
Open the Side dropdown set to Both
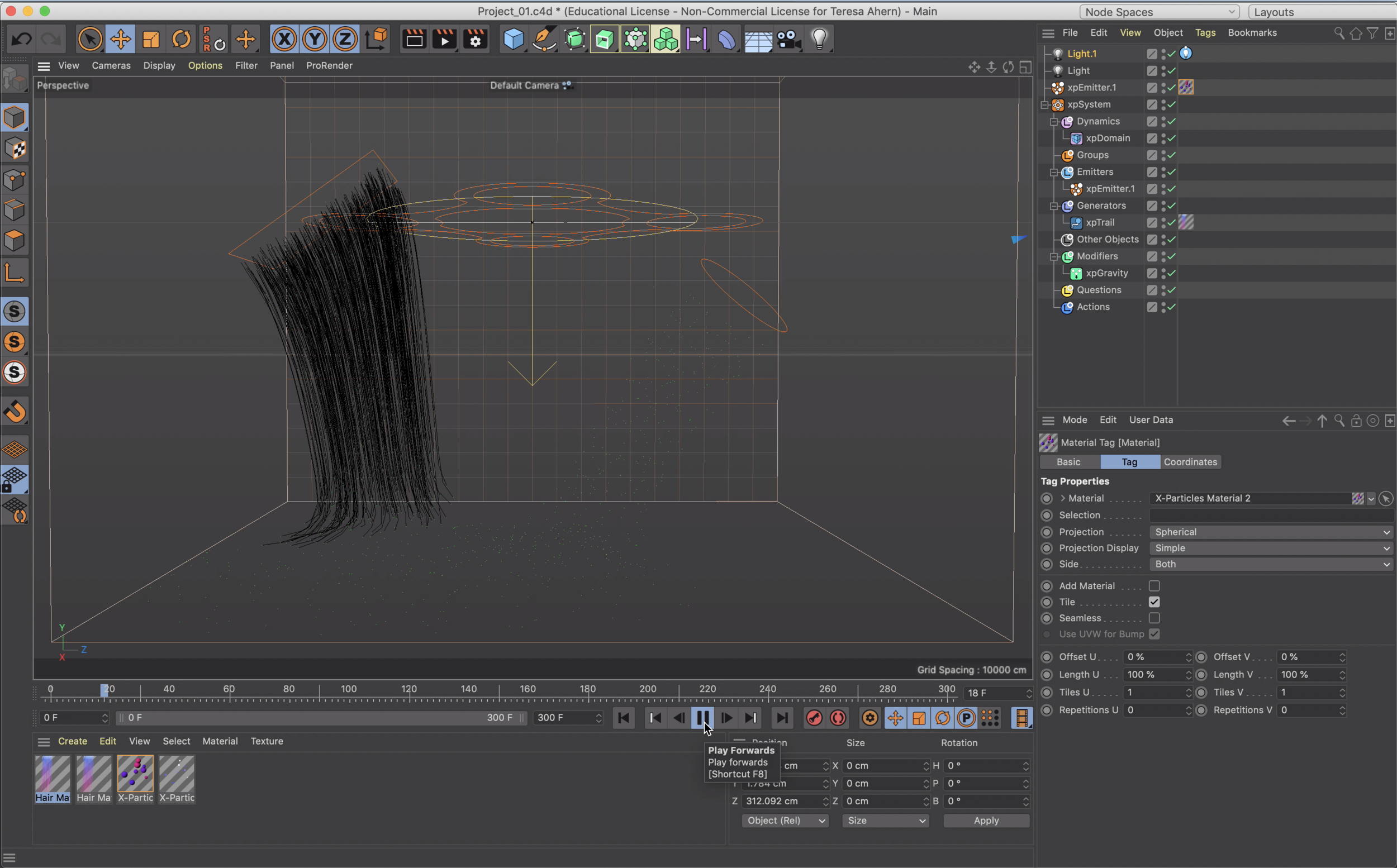(1270, 564)
